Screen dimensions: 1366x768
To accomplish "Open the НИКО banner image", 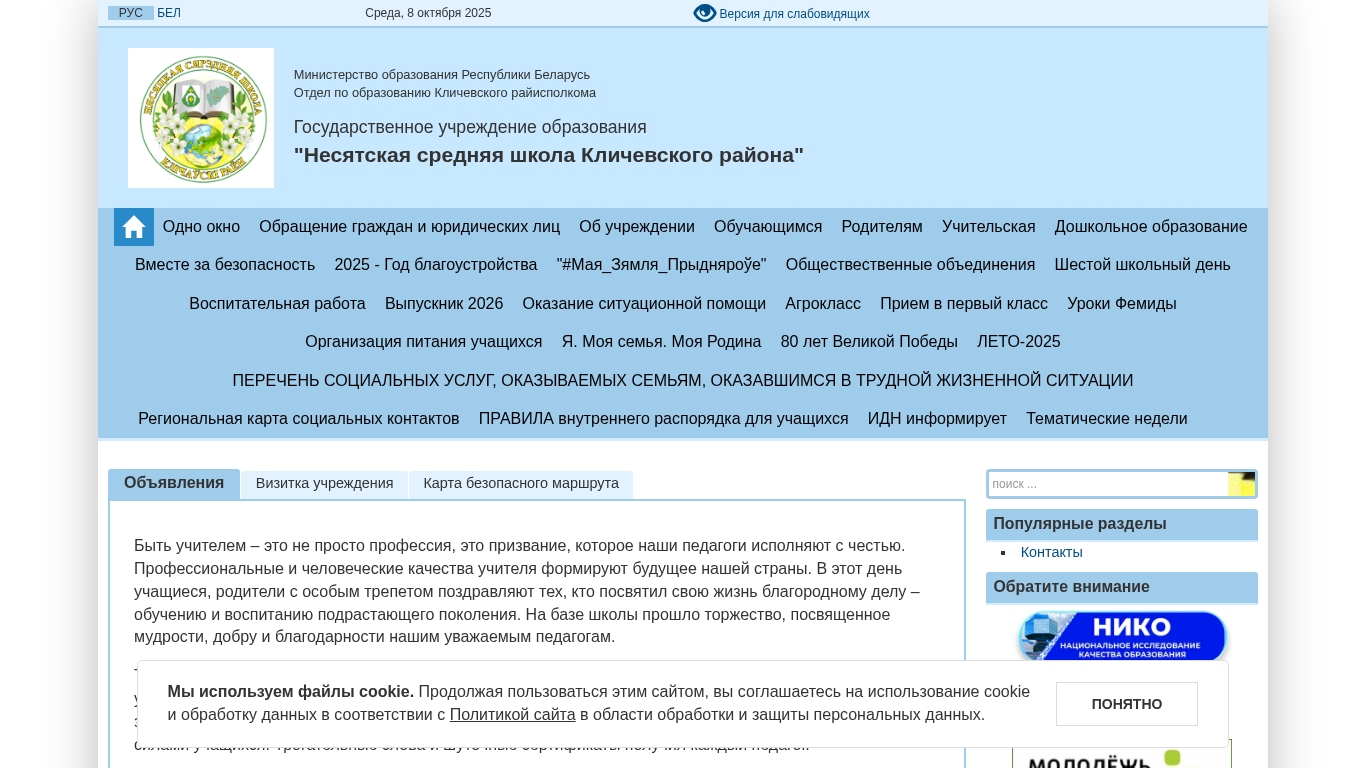I will click(1122, 636).
